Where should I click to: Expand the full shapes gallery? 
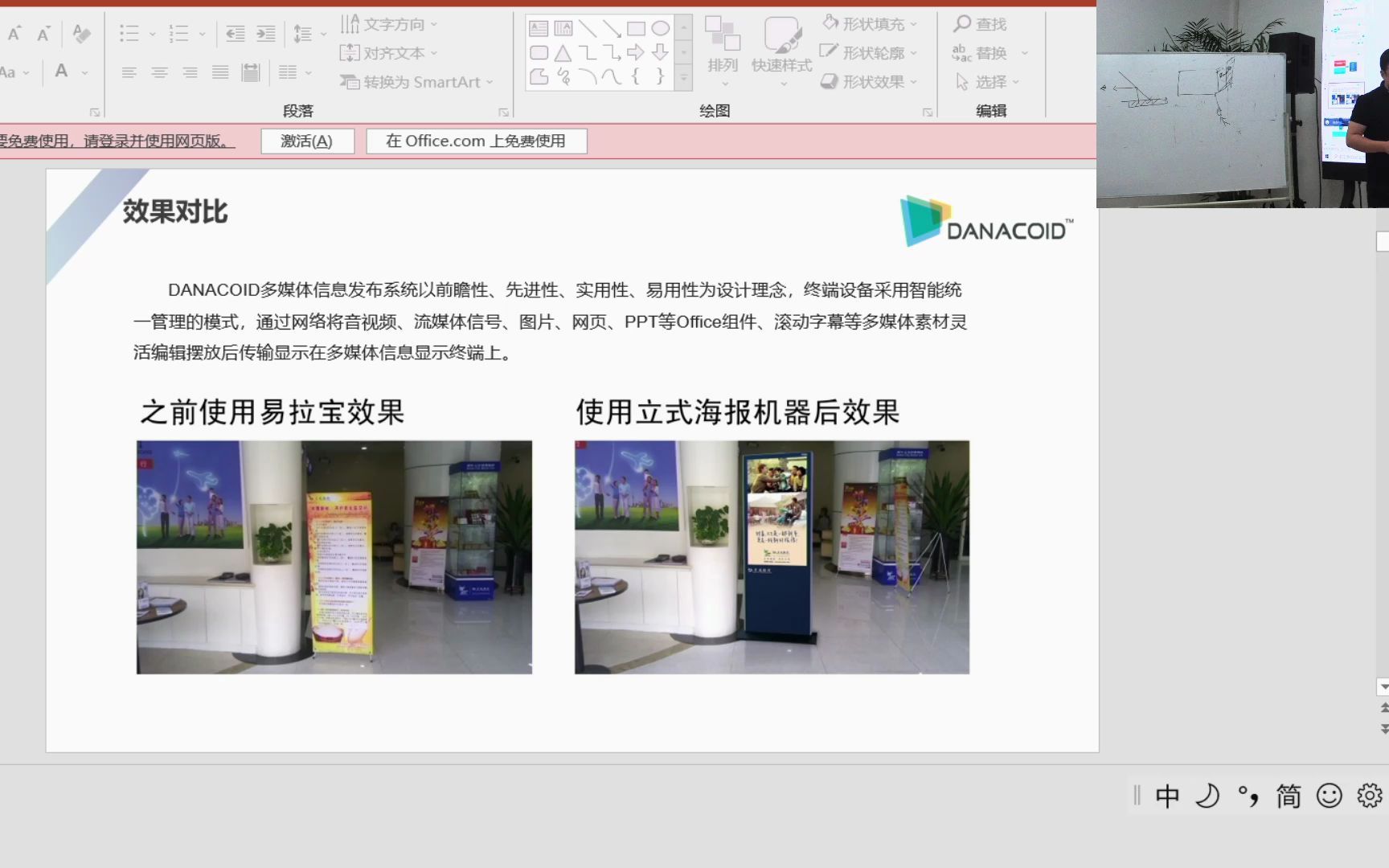(683, 78)
